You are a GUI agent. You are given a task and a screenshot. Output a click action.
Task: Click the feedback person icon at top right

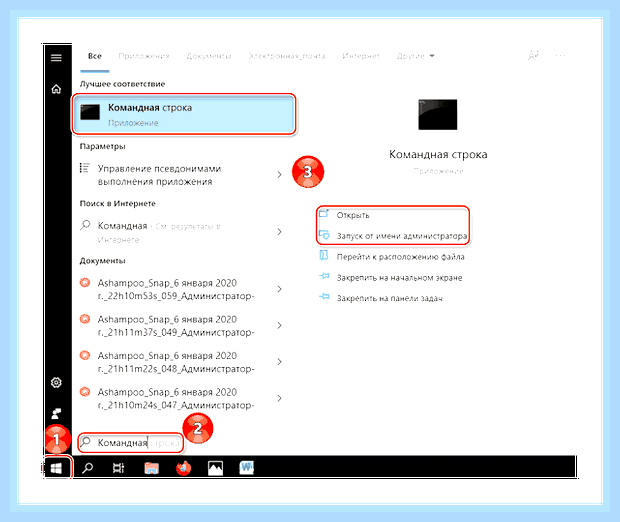(x=533, y=55)
